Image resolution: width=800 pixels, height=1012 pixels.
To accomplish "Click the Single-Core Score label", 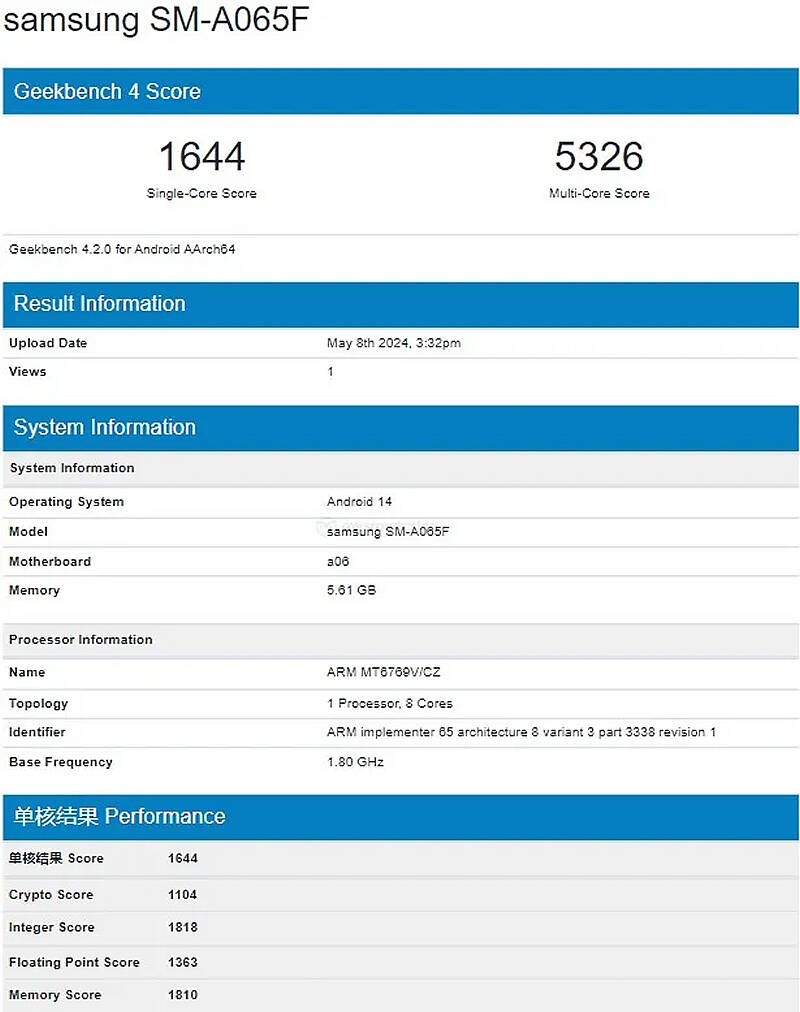I will pos(201,193).
